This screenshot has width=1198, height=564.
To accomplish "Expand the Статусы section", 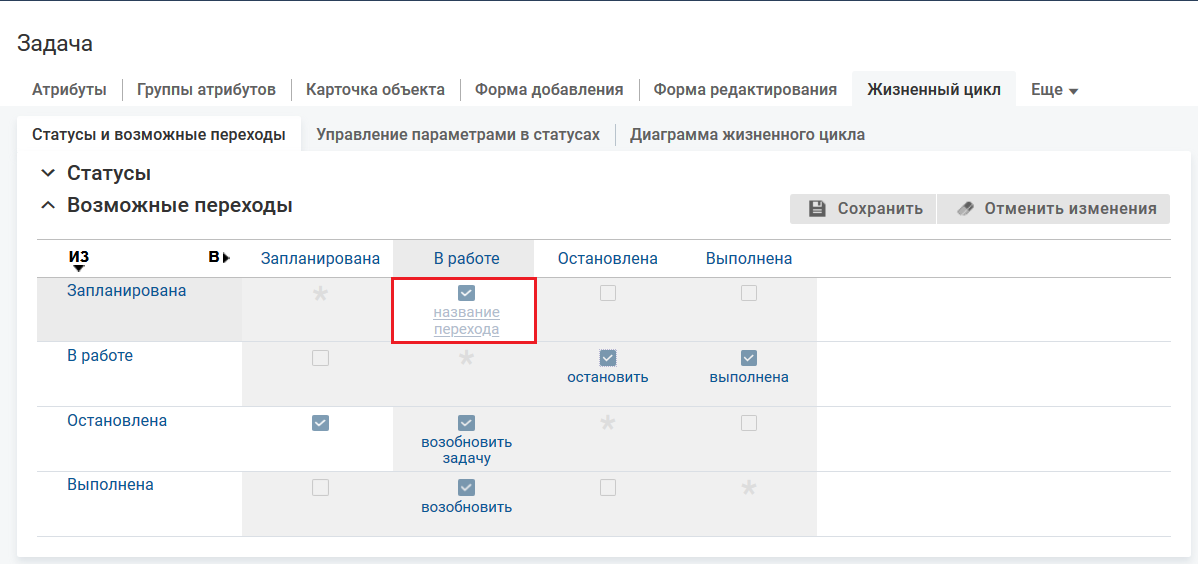I will tap(48, 173).
